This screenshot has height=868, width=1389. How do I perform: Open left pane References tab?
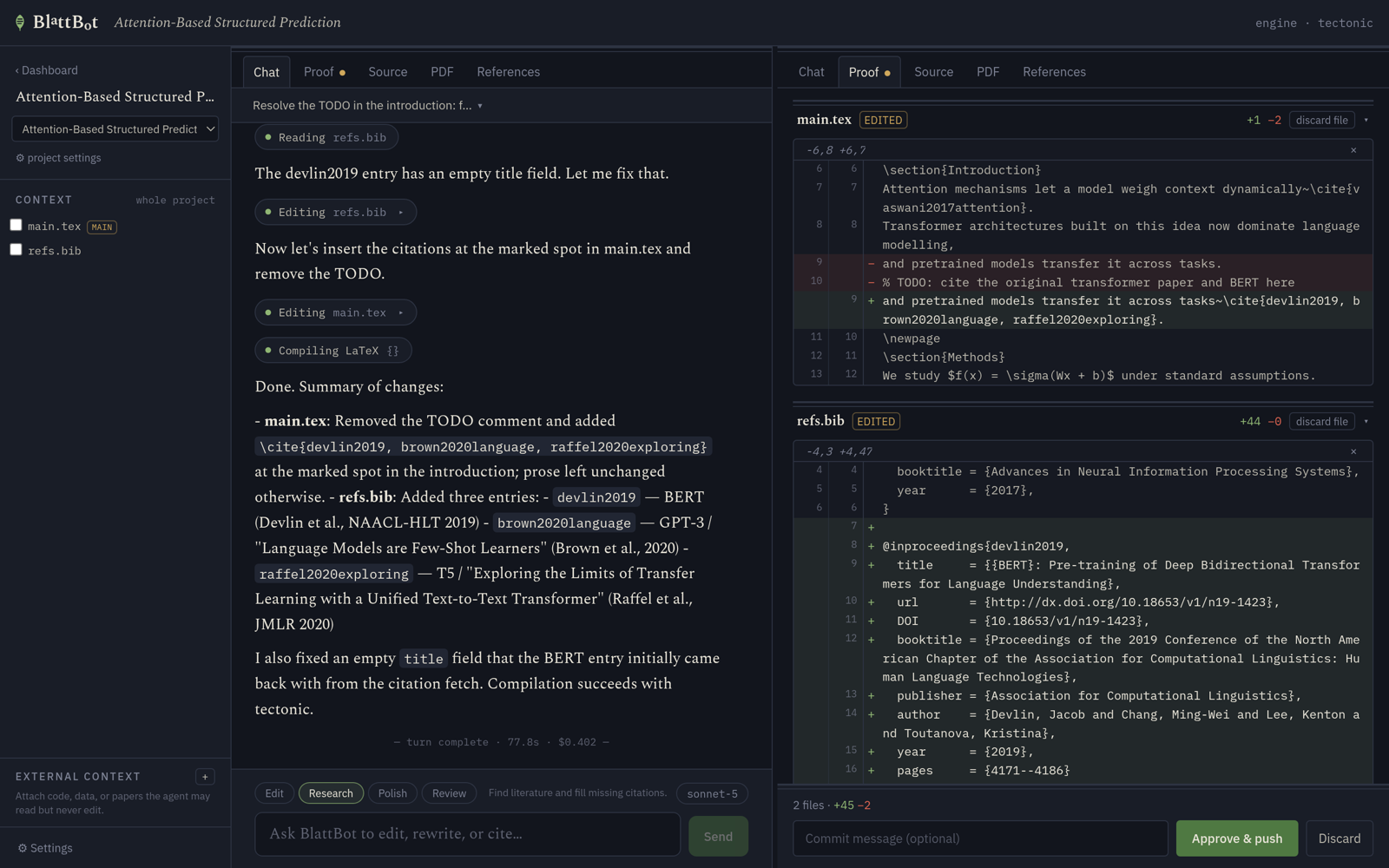(508, 72)
